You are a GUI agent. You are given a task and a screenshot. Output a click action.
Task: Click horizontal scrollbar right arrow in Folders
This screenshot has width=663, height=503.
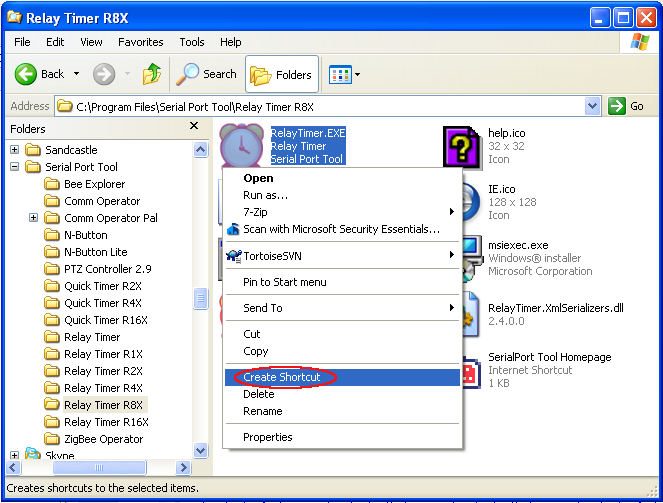tap(183, 467)
